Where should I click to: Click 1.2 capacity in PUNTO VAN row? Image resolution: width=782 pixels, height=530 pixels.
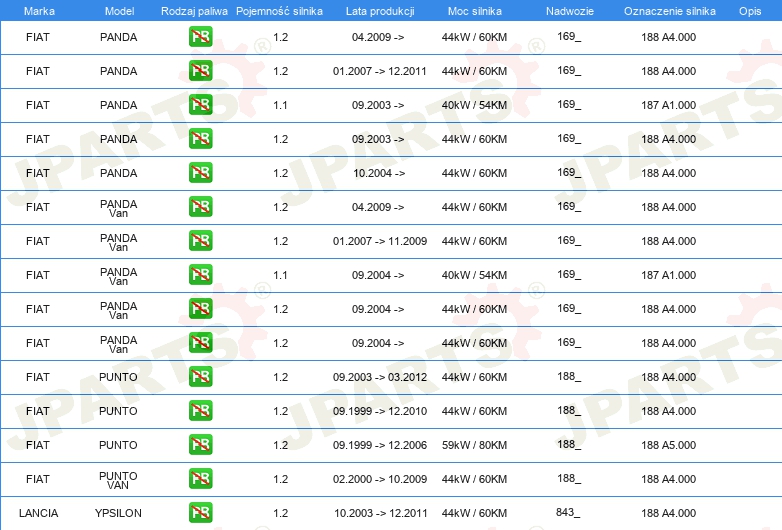point(280,479)
